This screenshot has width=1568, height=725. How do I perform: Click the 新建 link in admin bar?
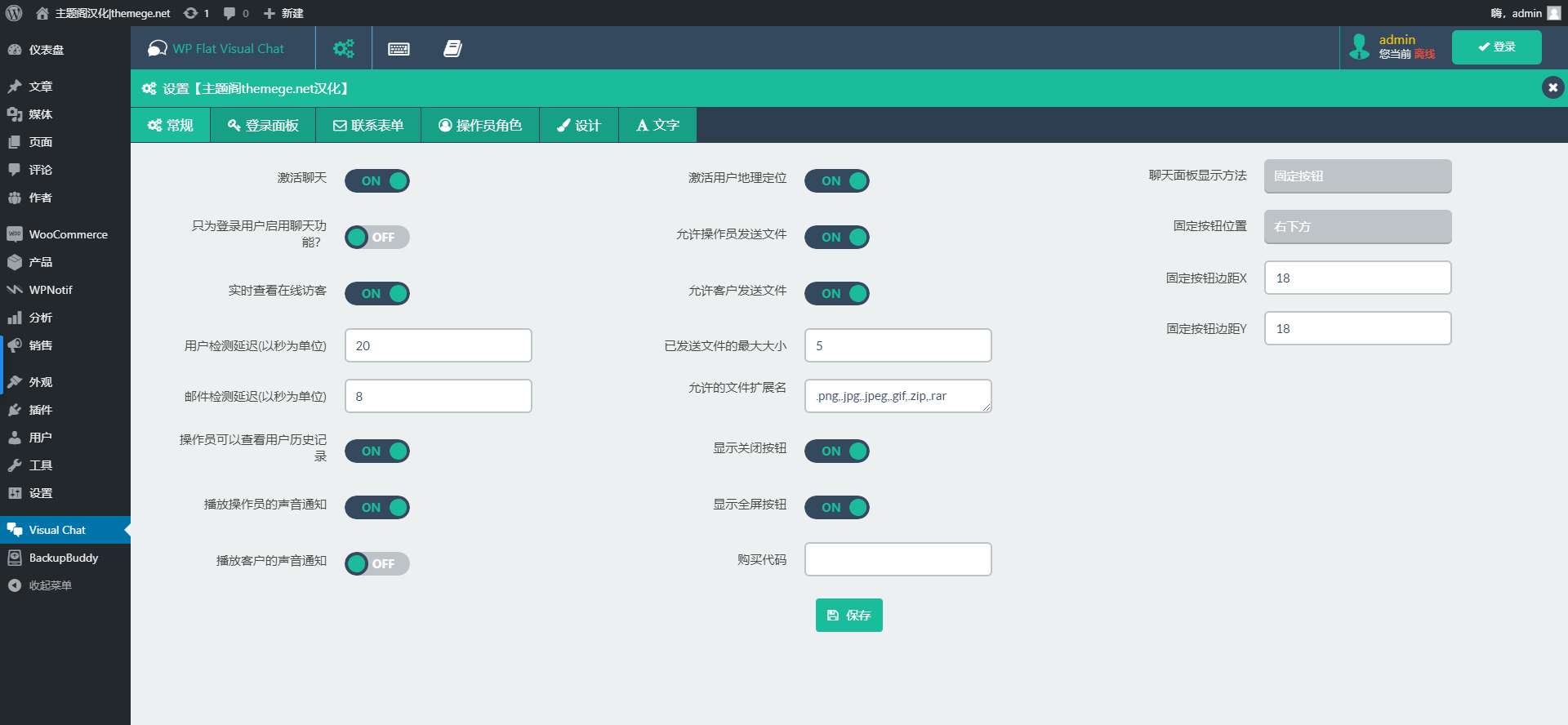tap(283, 13)
